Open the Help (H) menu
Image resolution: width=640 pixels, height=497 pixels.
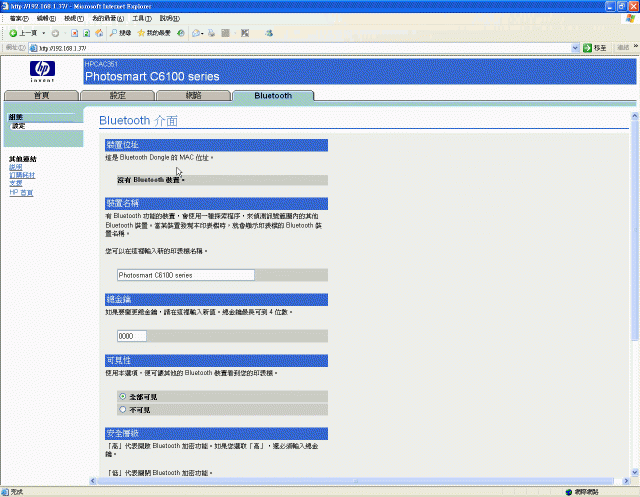pyautogui.click(x=169, y=18)
